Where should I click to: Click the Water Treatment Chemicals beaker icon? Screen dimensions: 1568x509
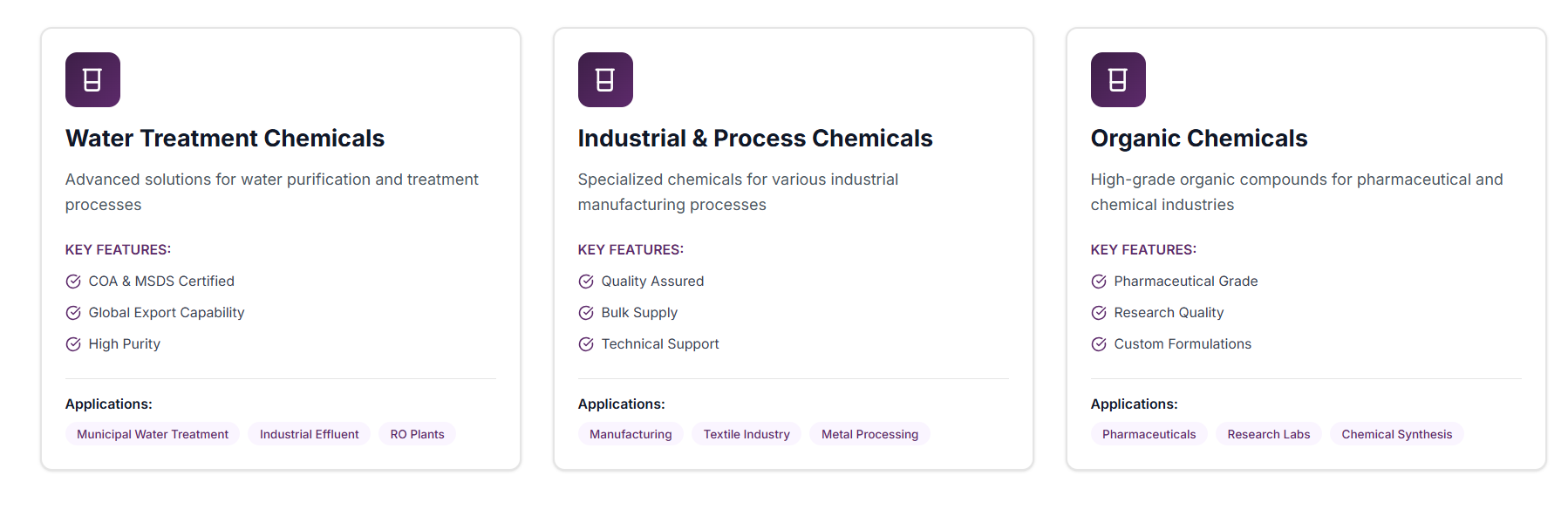pos(92,80)
